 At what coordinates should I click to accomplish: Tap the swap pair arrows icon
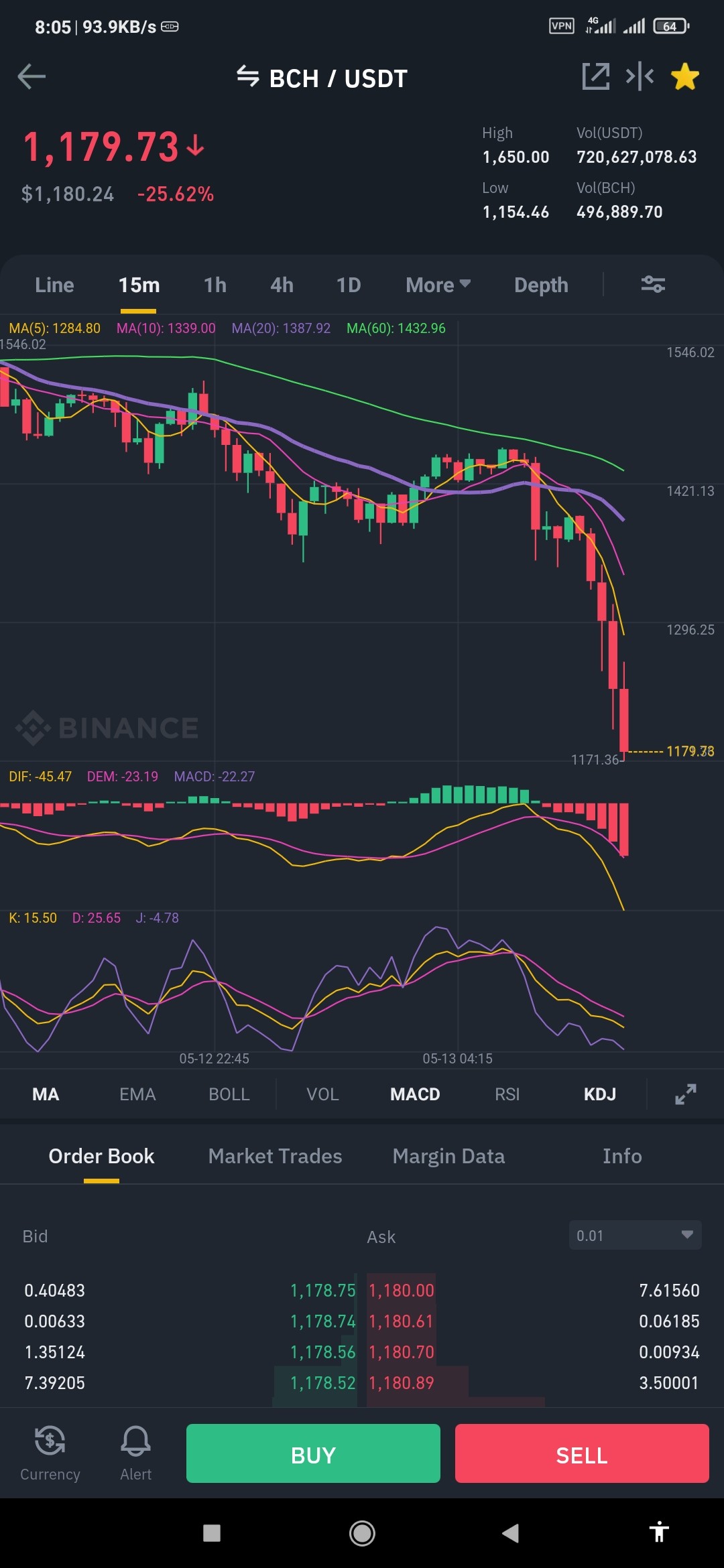click(248, 76)
